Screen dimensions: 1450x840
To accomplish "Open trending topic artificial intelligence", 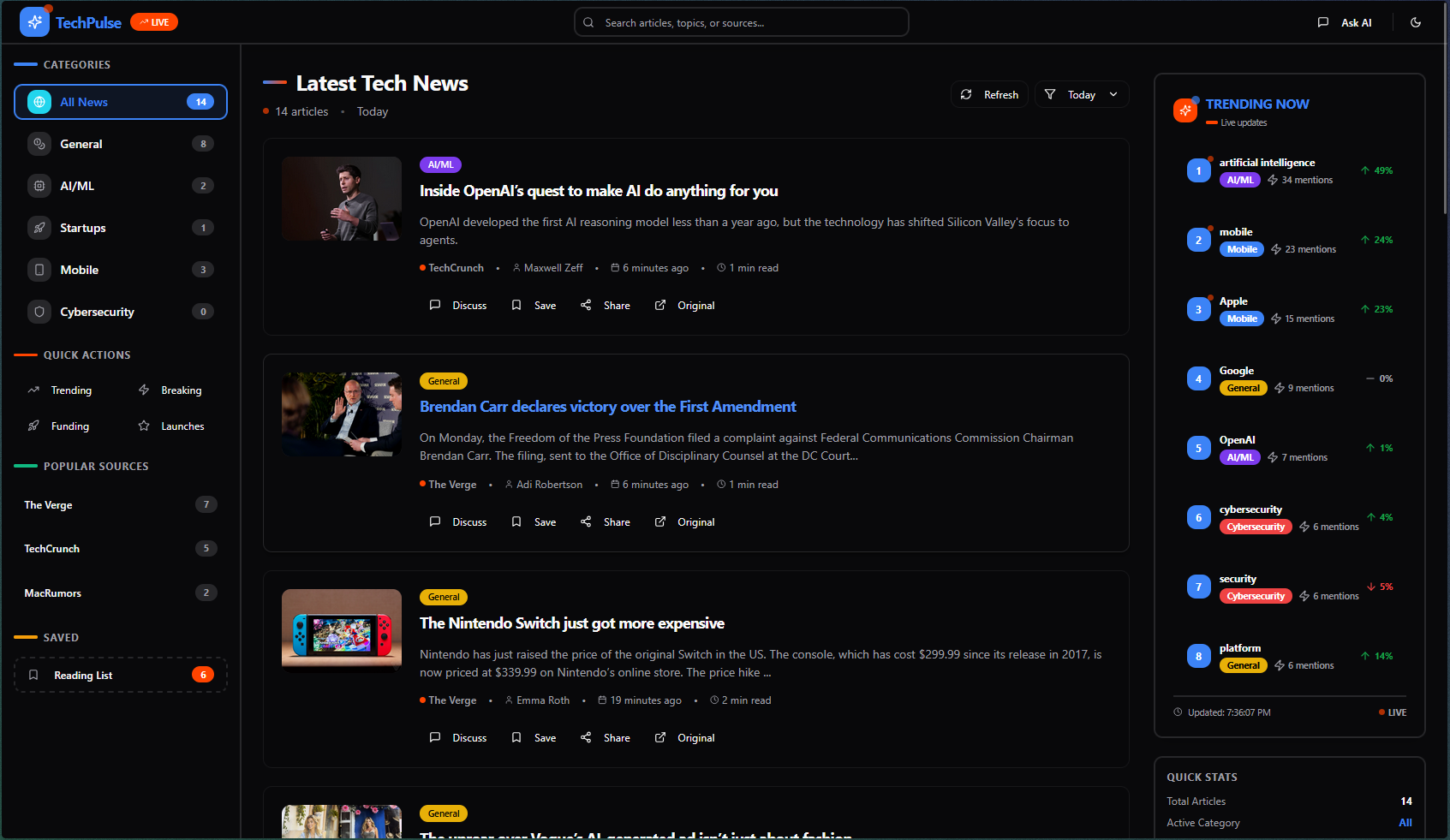I will [1289, 171].
